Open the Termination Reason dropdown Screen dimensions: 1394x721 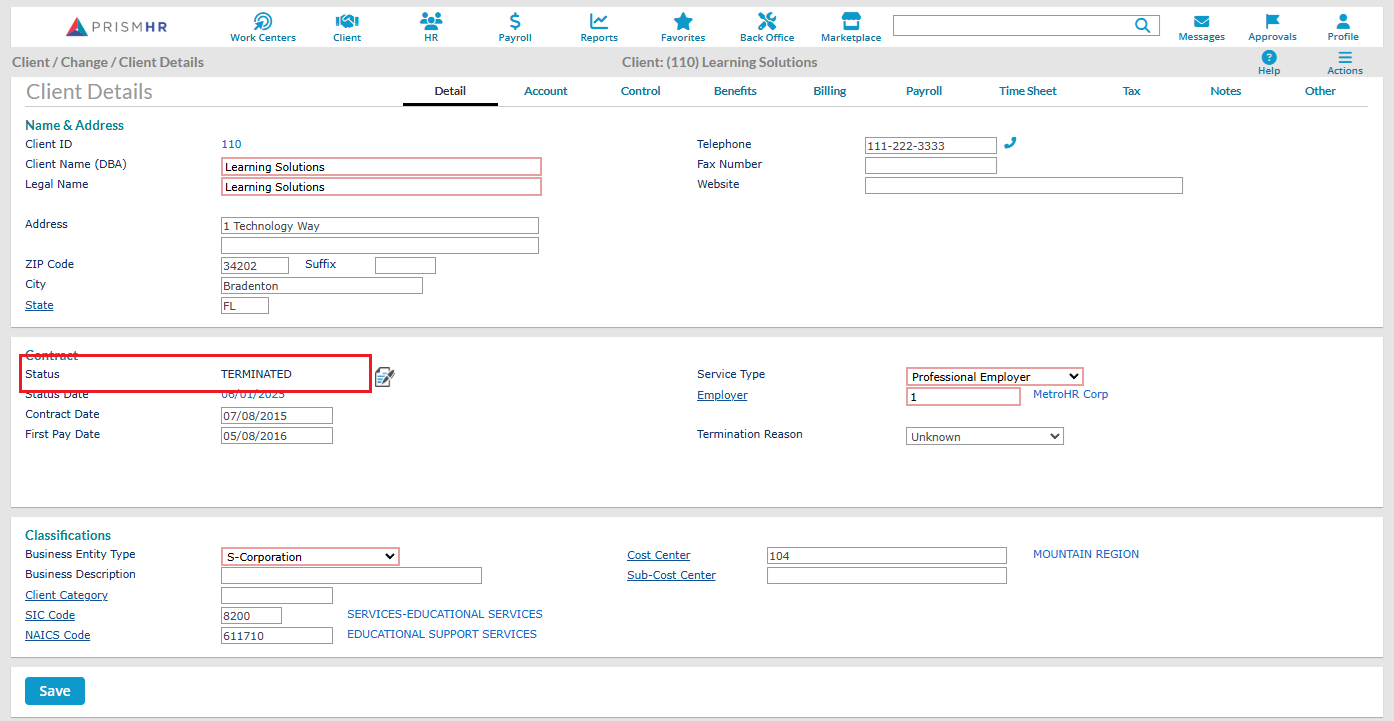[x=984, y=437]
